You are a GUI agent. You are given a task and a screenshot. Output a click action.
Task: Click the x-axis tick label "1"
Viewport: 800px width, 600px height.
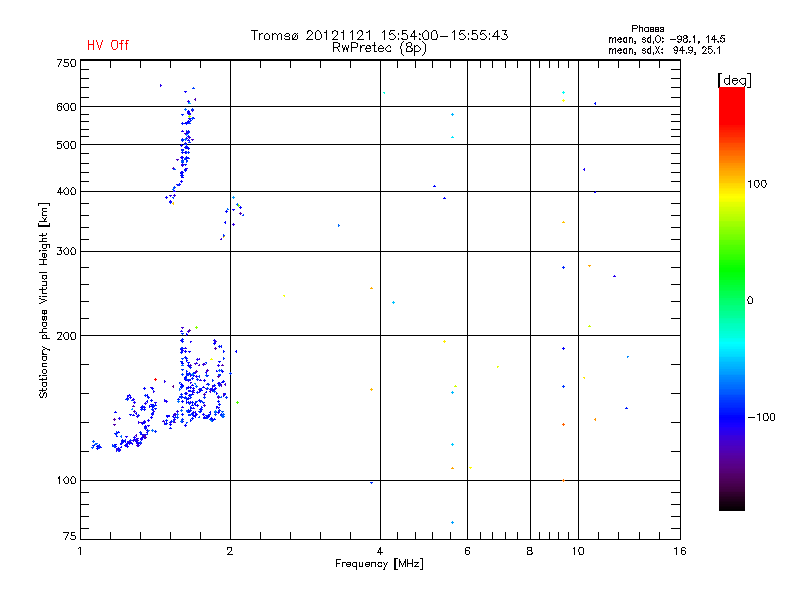tap(80, 551)
